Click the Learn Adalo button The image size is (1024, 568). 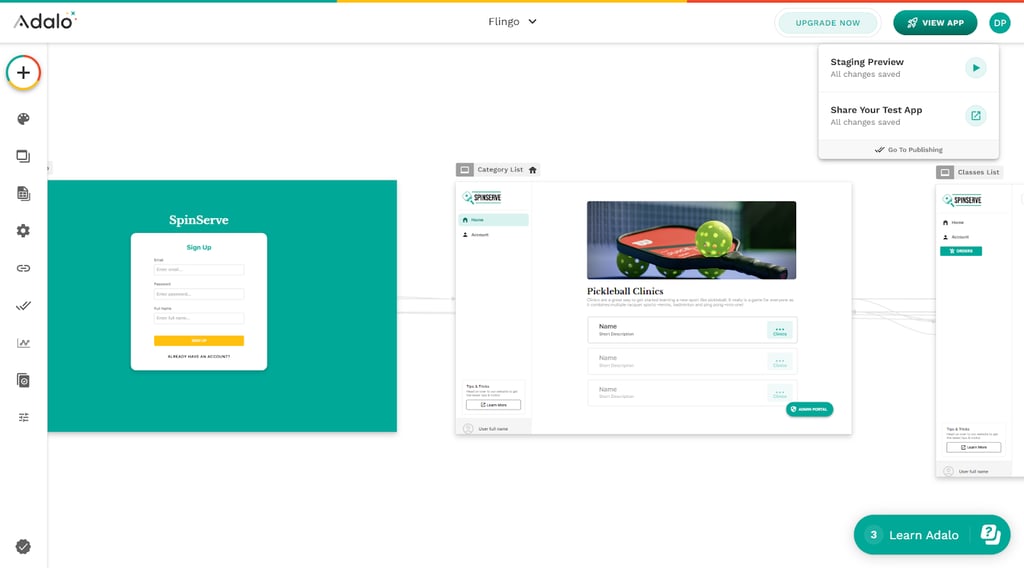(x=932, y=535)
